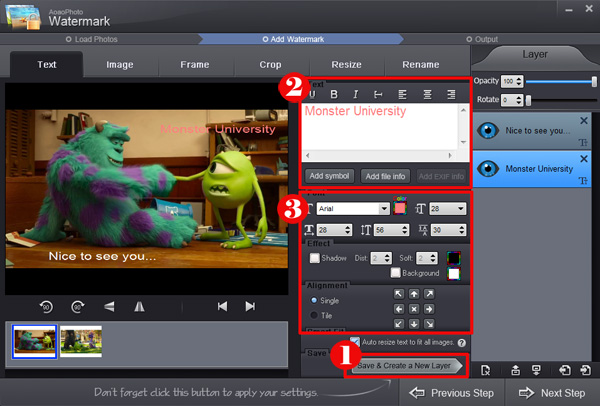Image resolution: width=600 pixels, height=406 pixels.
Task: Open the auto resize help tooltip
Action: pos(462,343)
